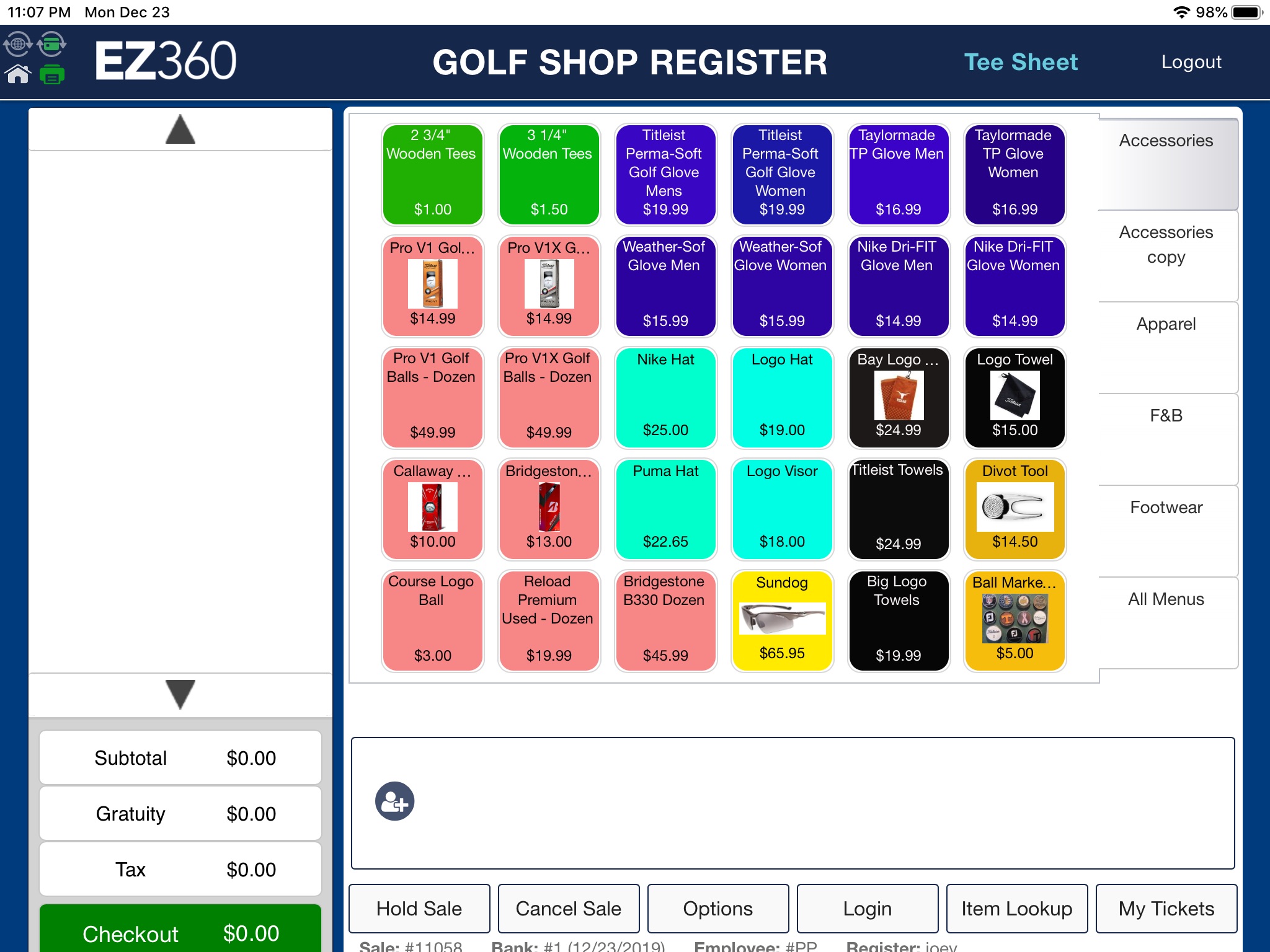Add Titleist Perma-Soft Golf Glove Women
This screenshot has width=1270, height=952.
[x=782, y=174]
